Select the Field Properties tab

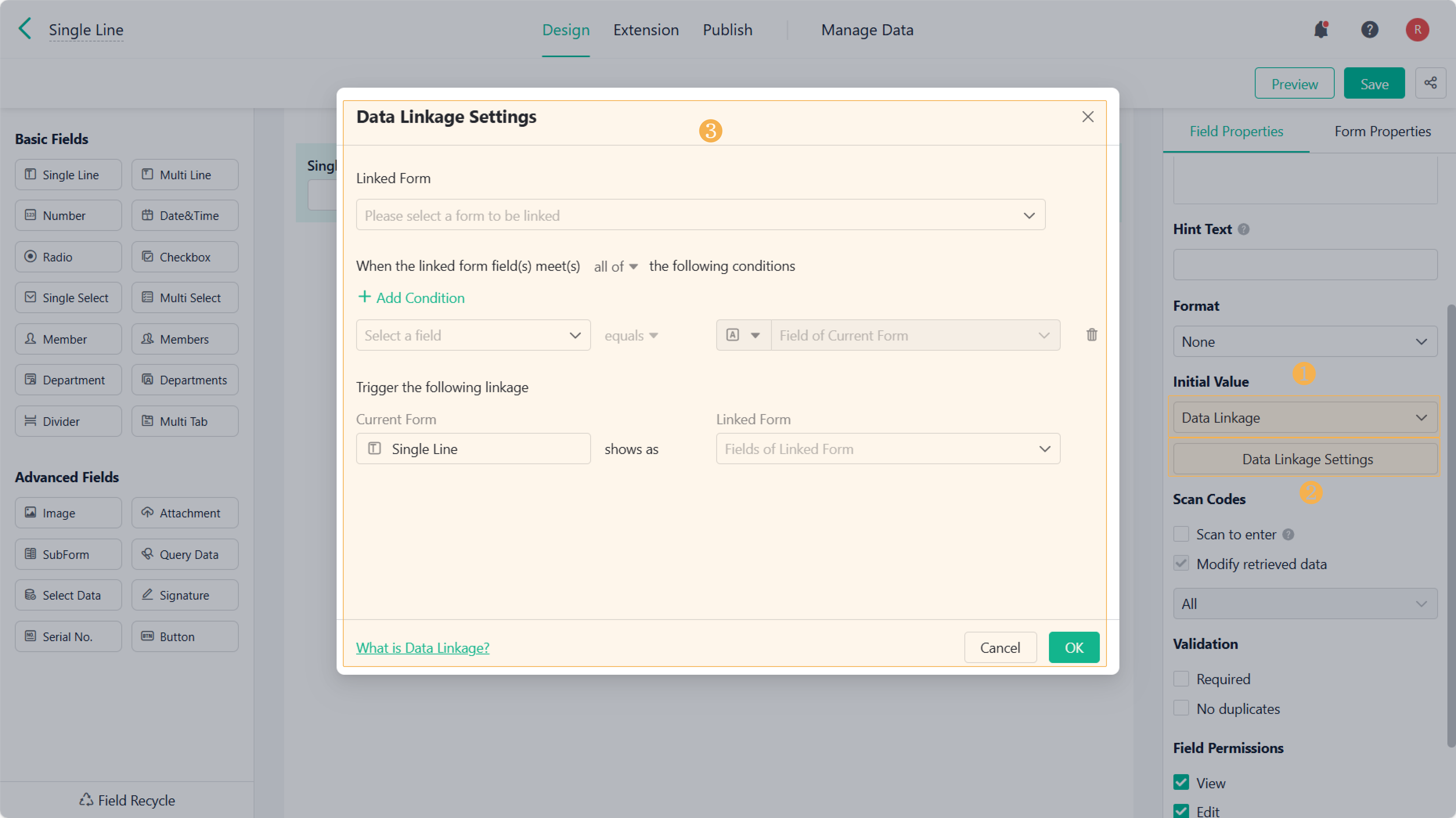click(x=1236, y=131)
